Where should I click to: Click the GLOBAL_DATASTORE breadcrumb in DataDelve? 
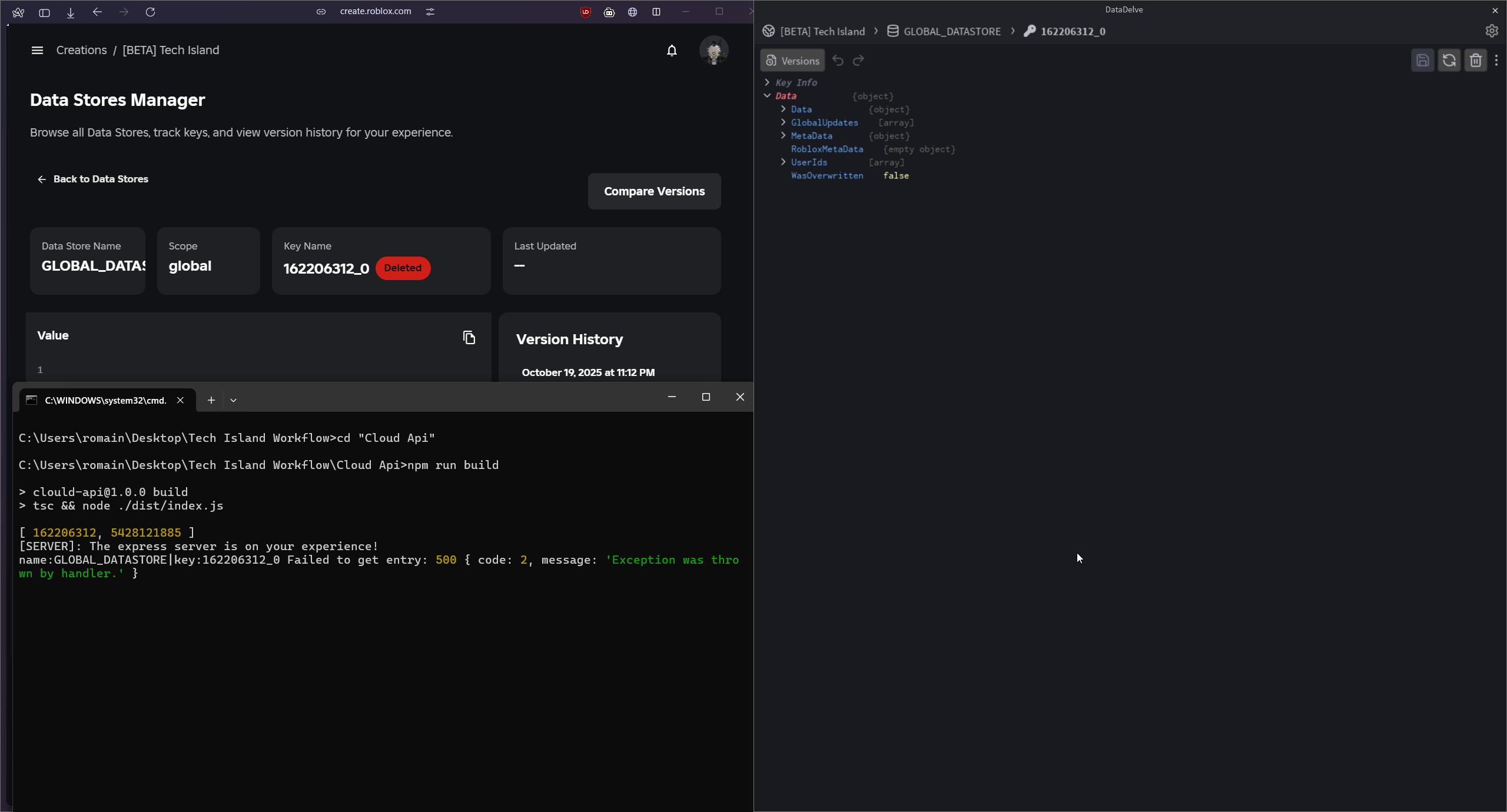[x=944, y=31]
